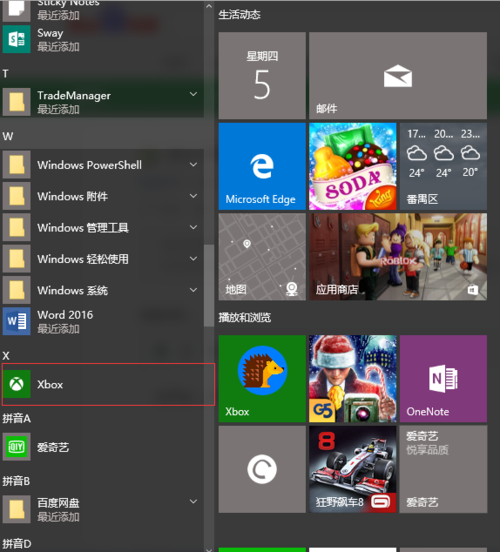Viewport: 500px width, 552px height.
Task: Click the TradeManager folder icon
Action: pyautogui.click(x=17, y=102)
